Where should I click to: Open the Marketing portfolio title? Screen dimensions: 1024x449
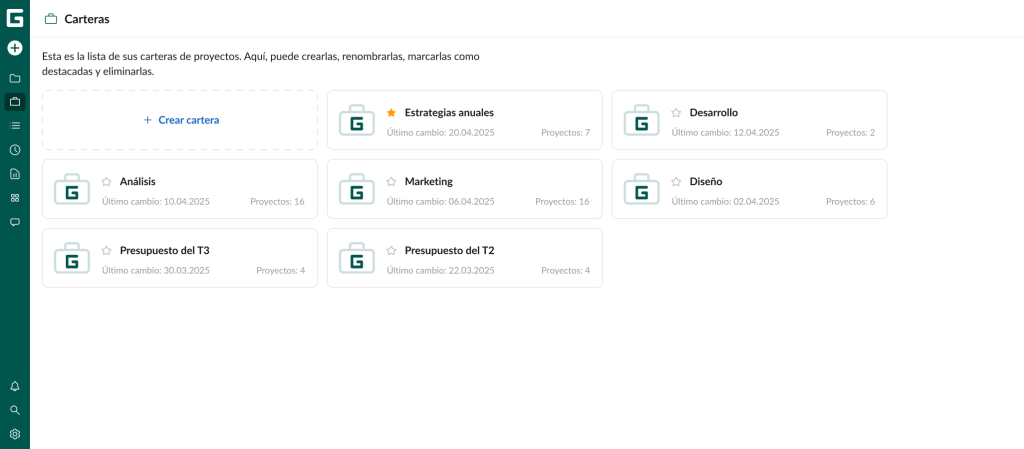428,181
